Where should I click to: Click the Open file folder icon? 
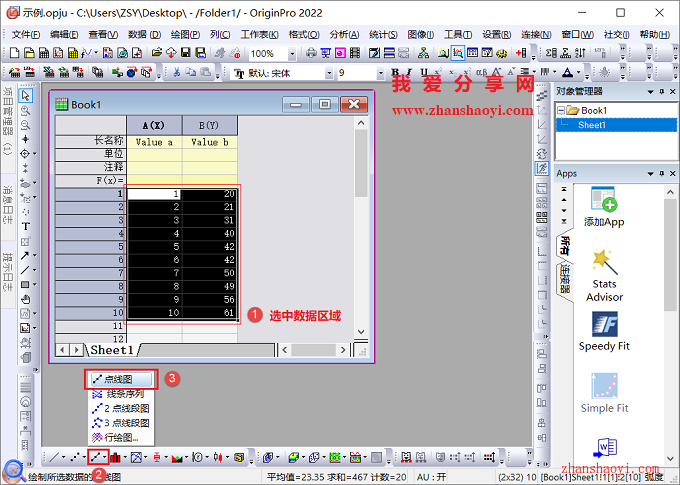point(157,53)
